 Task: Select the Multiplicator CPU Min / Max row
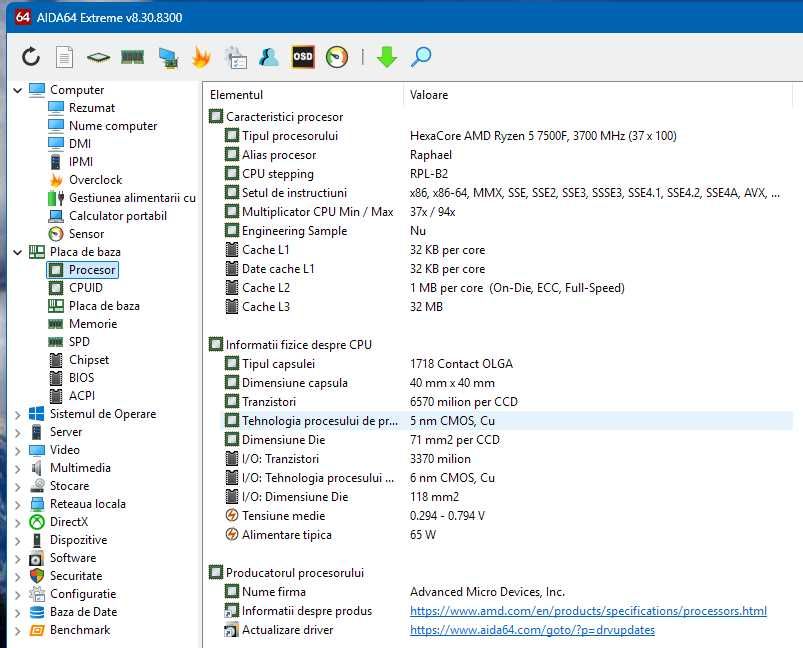pyautogui.click(x=507, y=212)
